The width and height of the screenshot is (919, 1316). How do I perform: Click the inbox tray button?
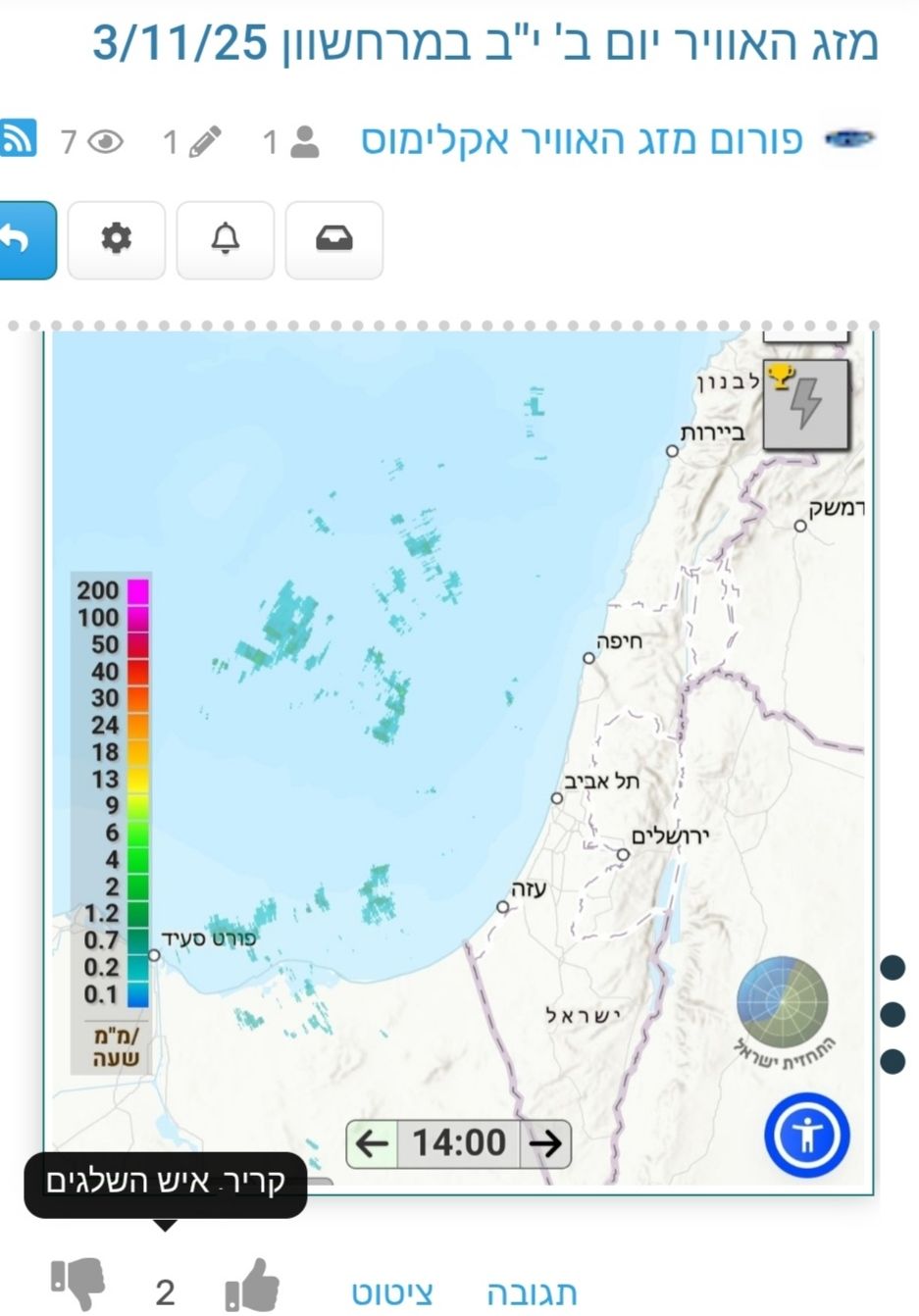333,240
